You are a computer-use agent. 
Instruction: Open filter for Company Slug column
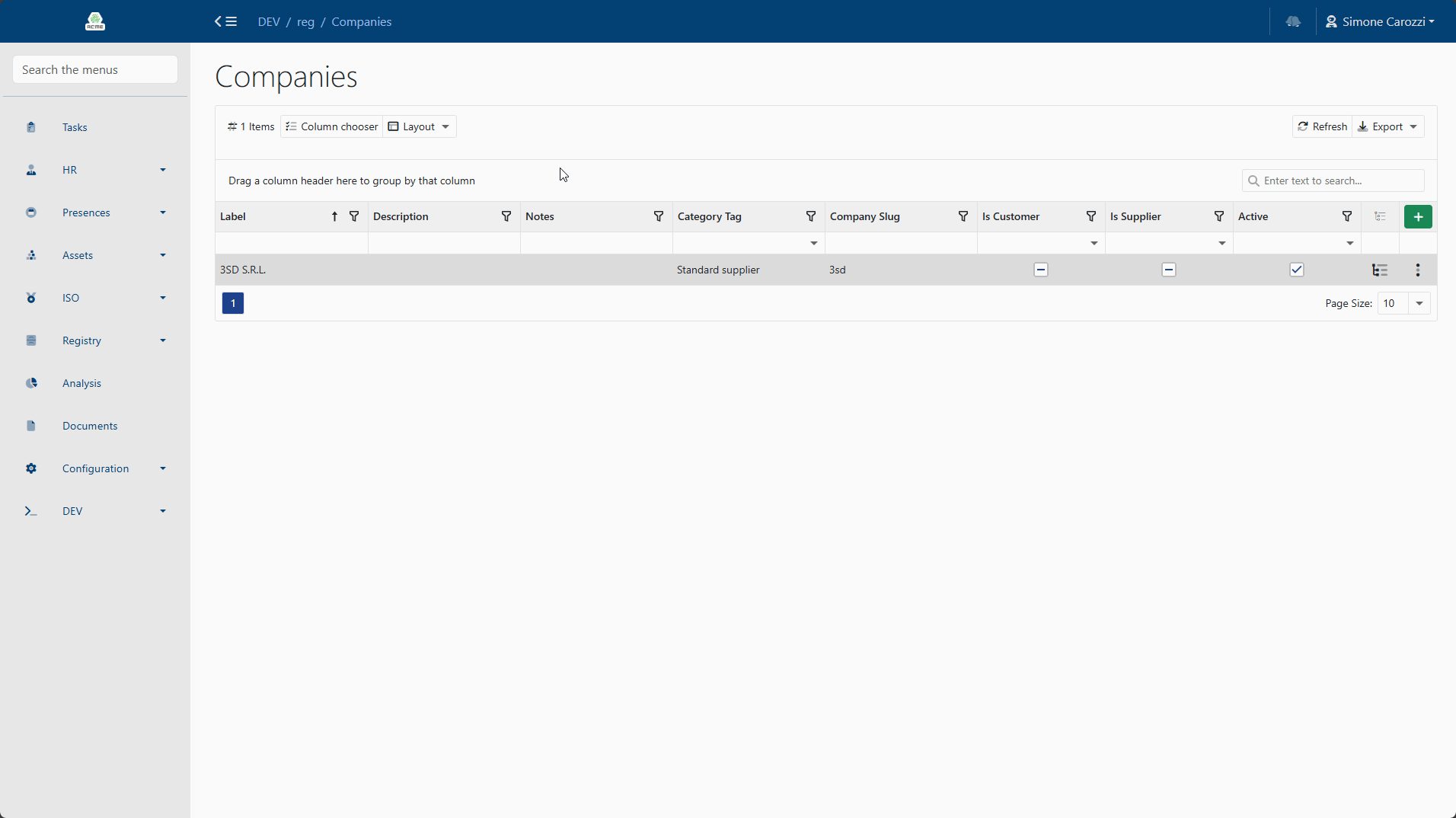click(963, 217)
